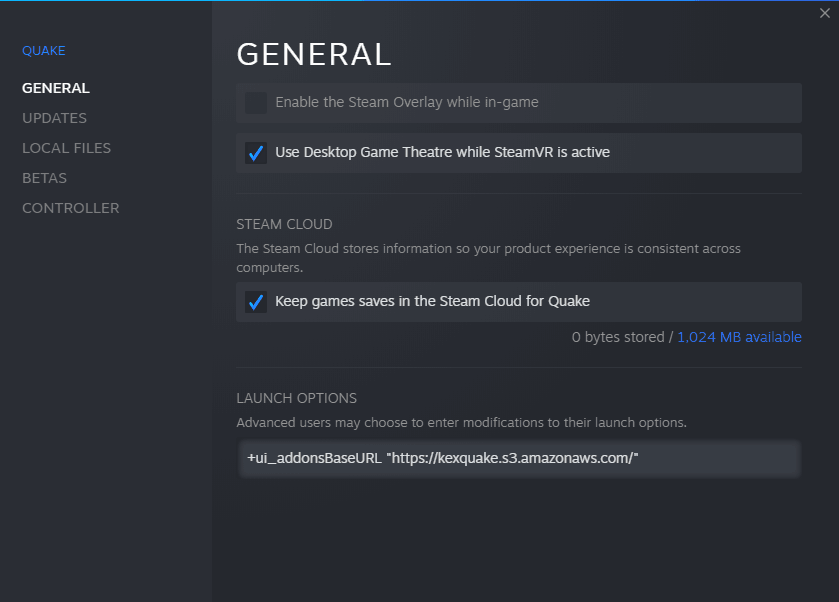Open the LOCAL FILES tab
This screenshot has height=602, width=839.
pyautogui.click(x=66, y=148)
